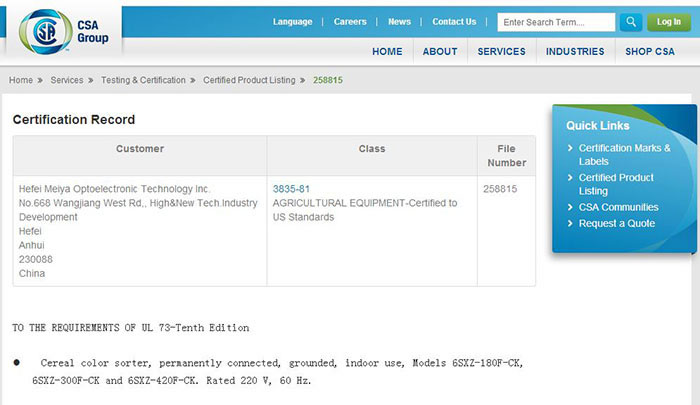700x405 pixels.
Task: Open Certification Marks & Labels quick link
Action: coord(624,154)
